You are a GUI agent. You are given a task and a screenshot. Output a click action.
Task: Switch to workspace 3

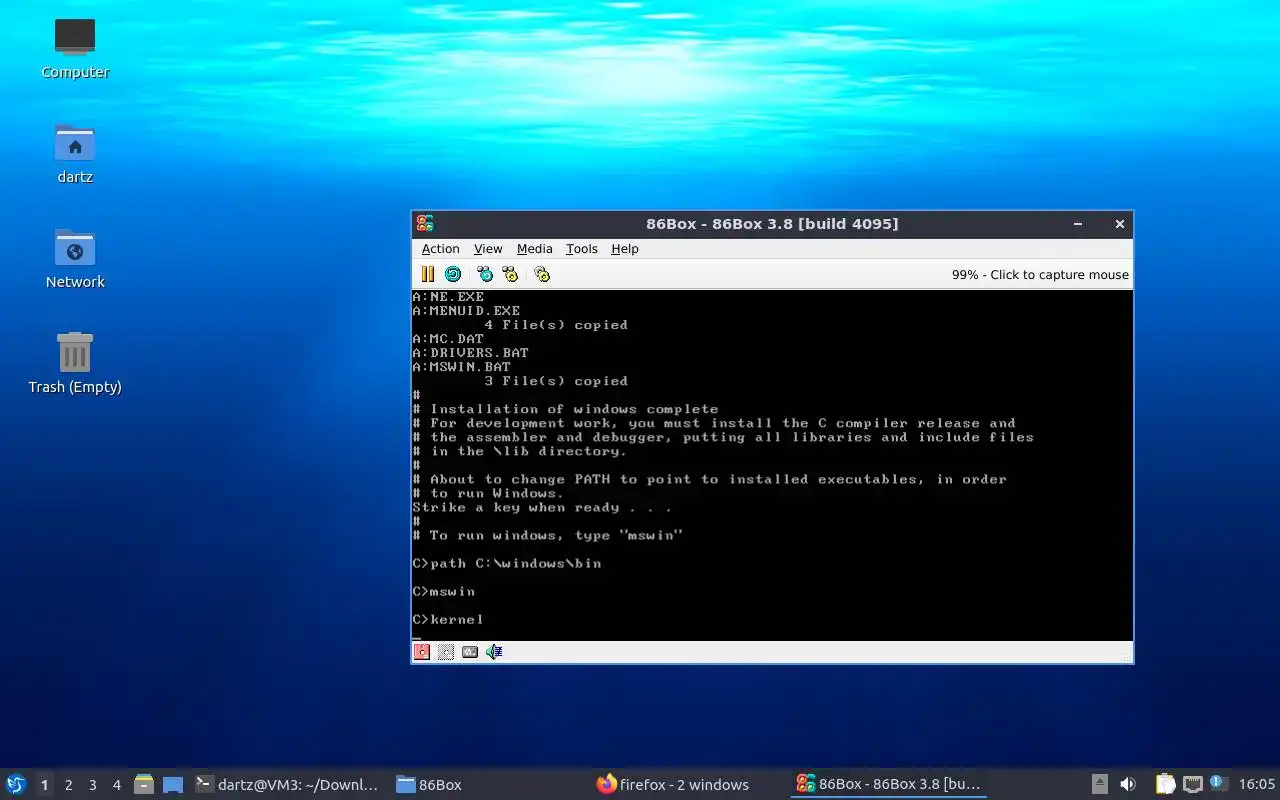92,785
